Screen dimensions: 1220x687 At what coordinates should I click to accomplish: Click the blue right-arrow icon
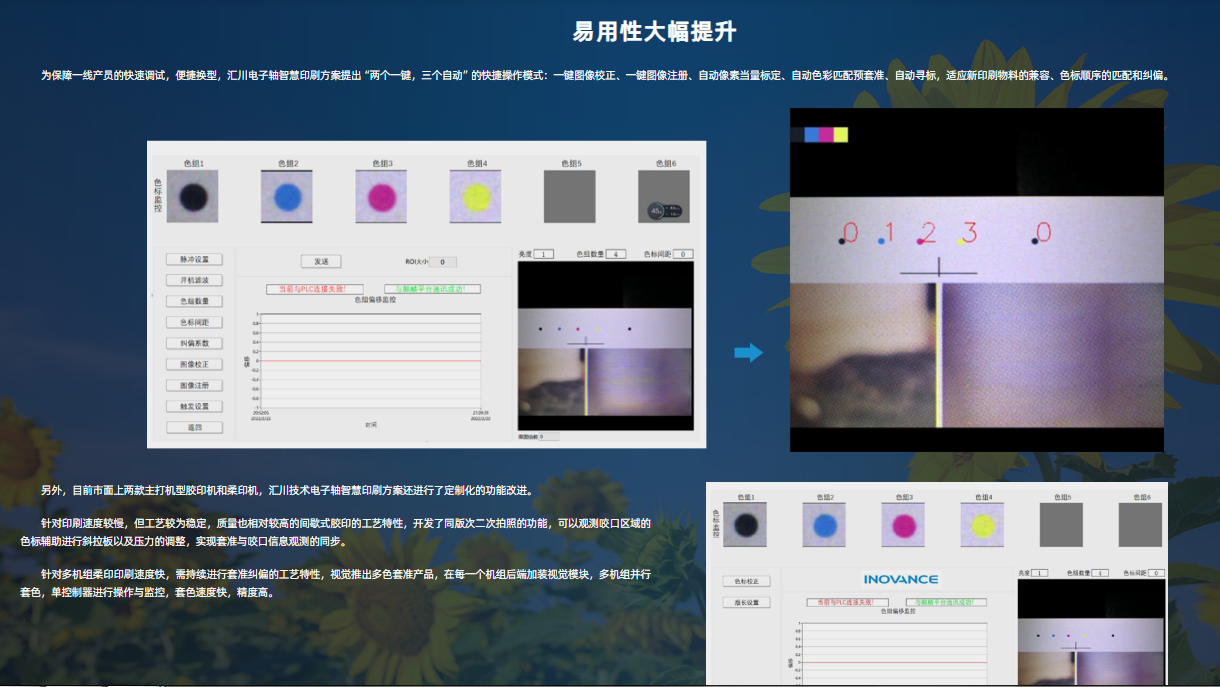tap(748, 352)
